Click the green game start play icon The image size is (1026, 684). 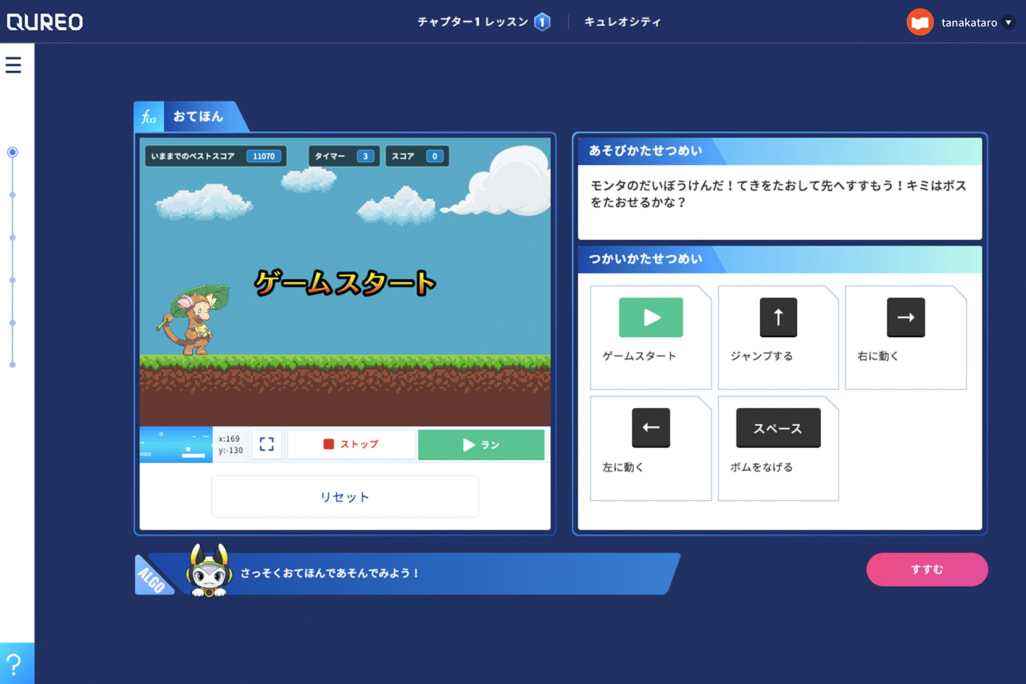click(650, 318)
